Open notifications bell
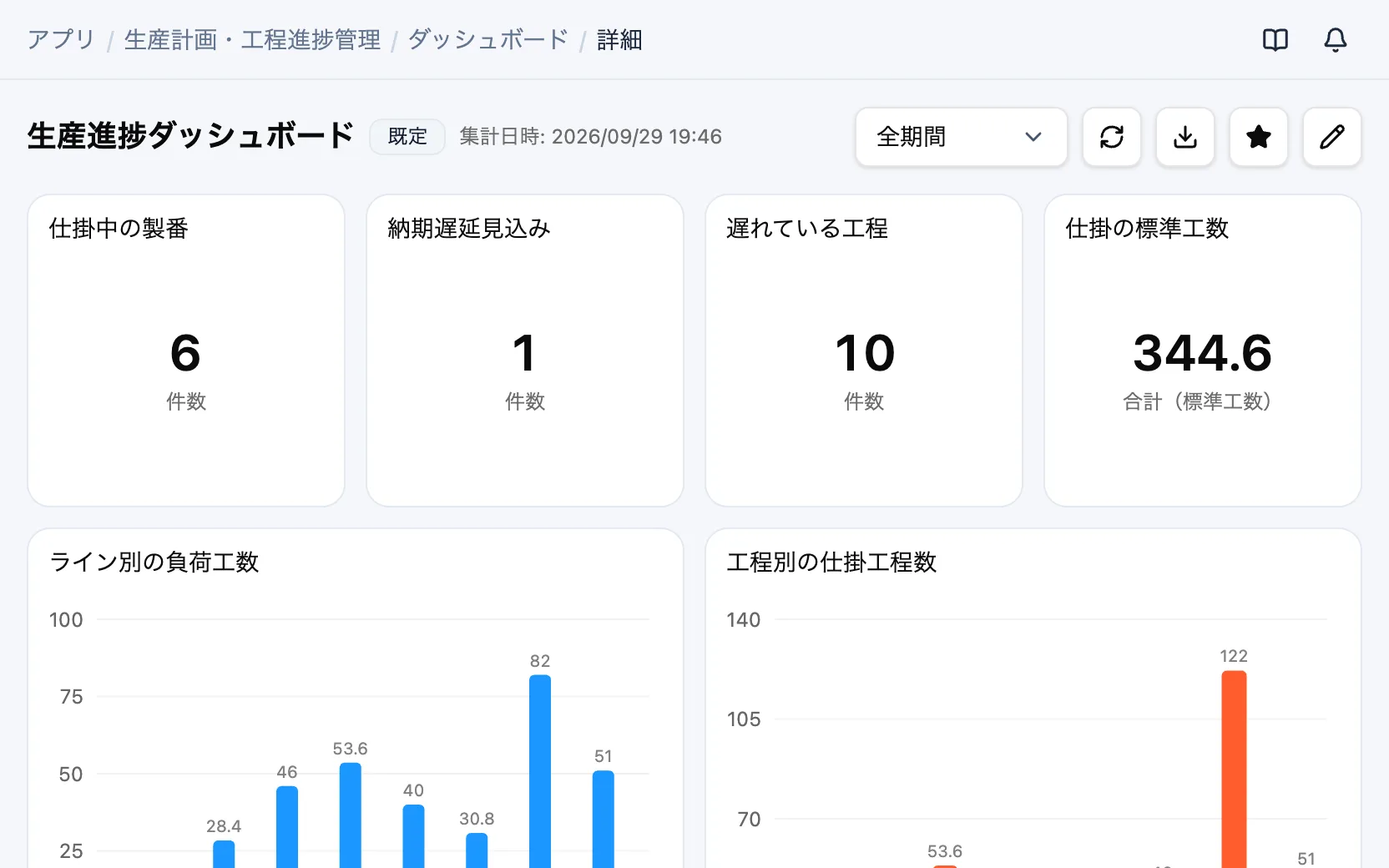1389x868 pixels. click(x=1335, y=39)
